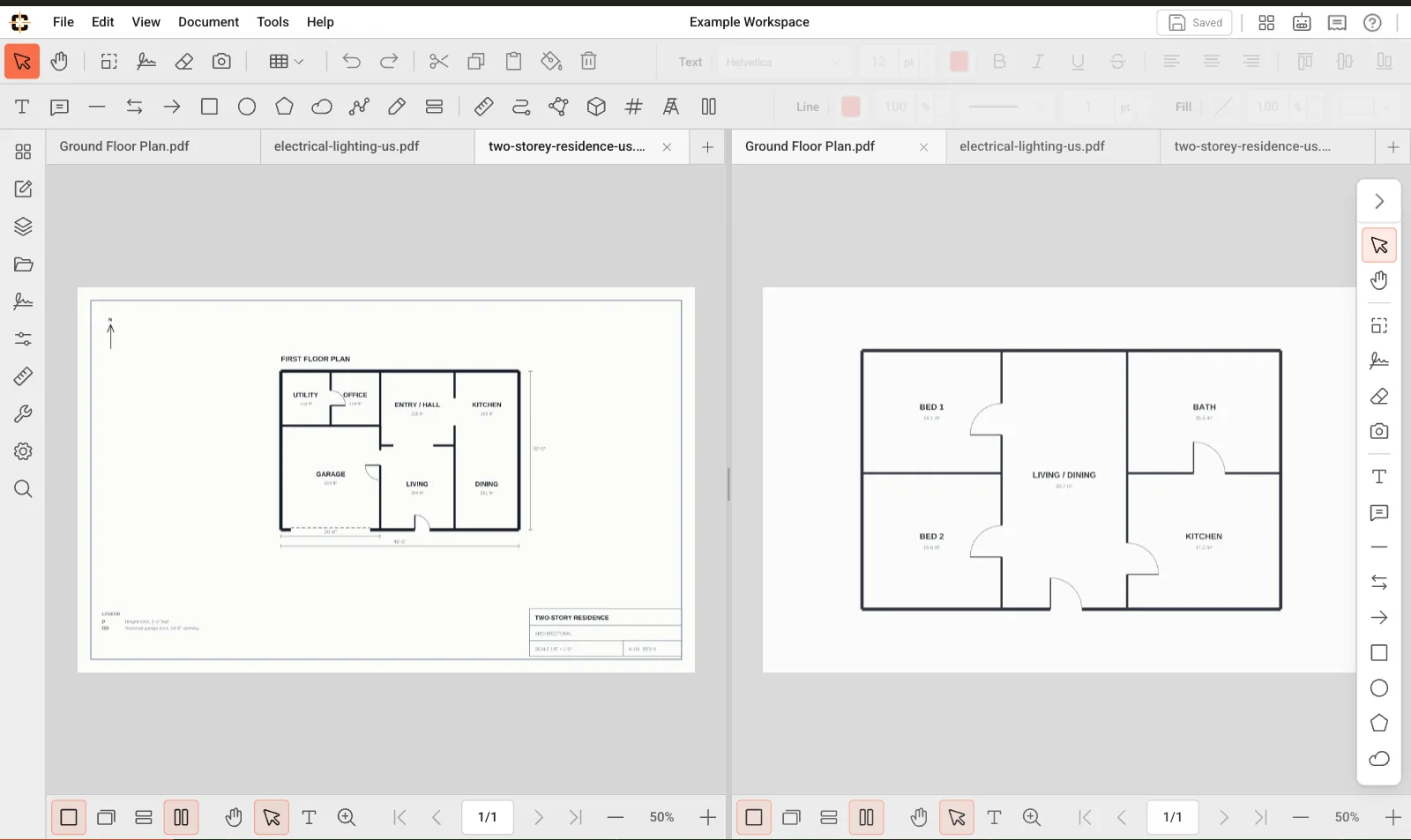Viewport: 1411px width, 840px height.
Task: Click the Delete trash icon
Action: (x=589, y=62)
